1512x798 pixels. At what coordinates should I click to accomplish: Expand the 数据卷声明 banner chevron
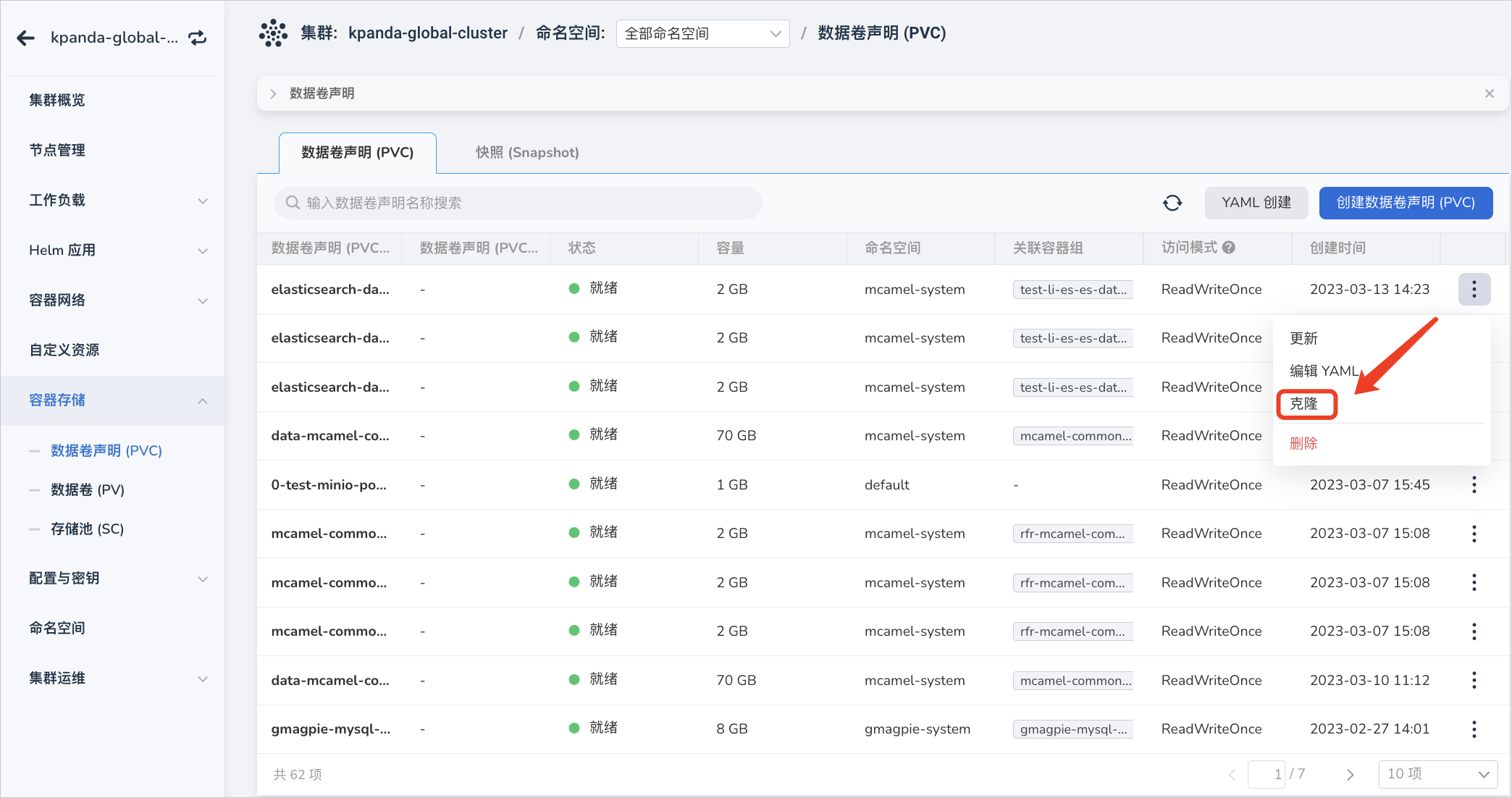[x=273, y=93]
